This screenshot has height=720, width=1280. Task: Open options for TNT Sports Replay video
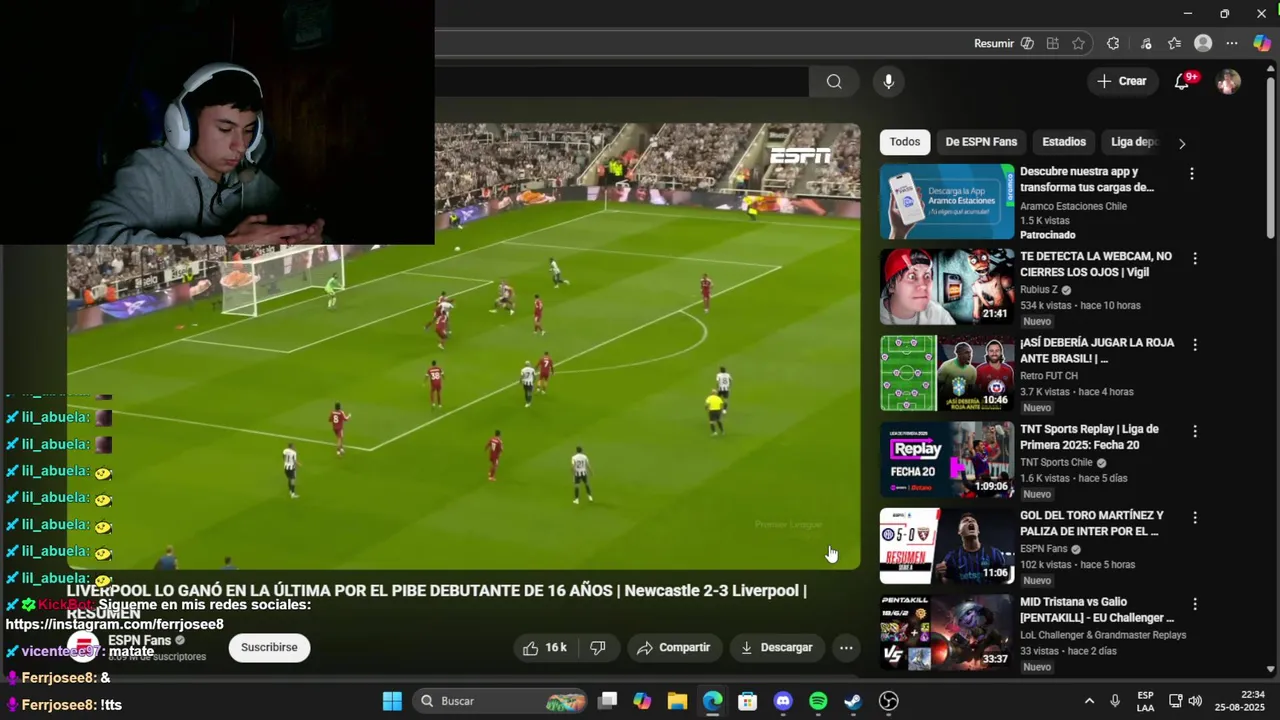pos(1194,431)
